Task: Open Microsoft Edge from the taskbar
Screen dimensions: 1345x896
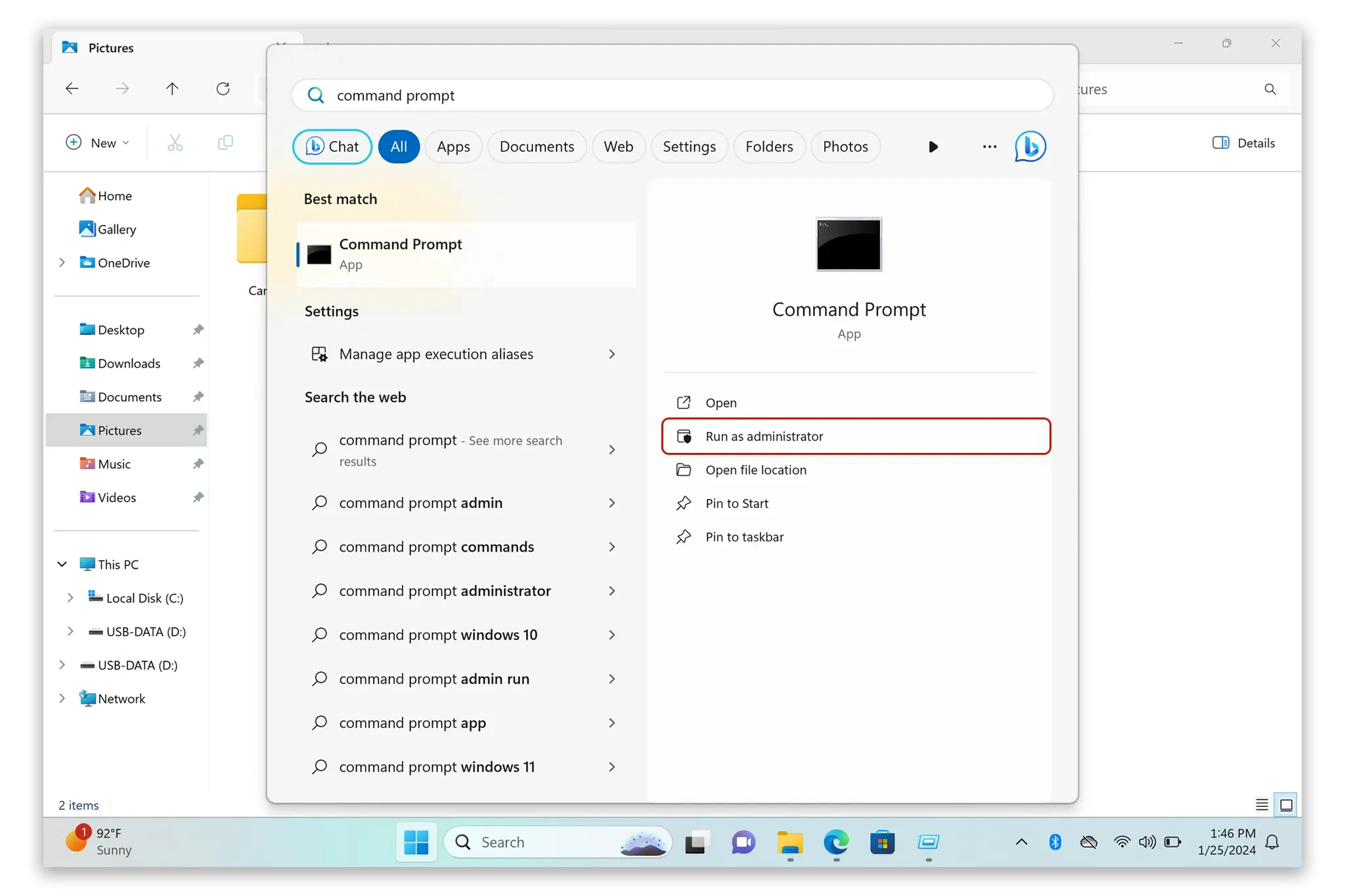Action: (835, 842)
